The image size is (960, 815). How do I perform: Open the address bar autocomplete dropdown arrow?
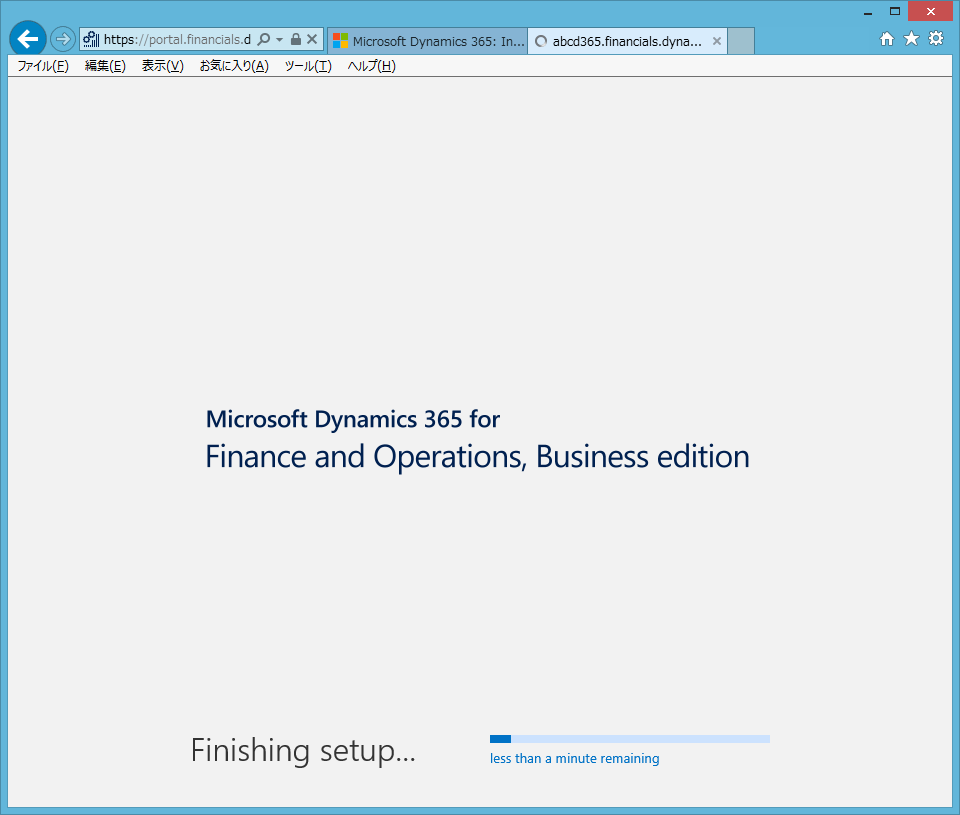coord(279,39)
